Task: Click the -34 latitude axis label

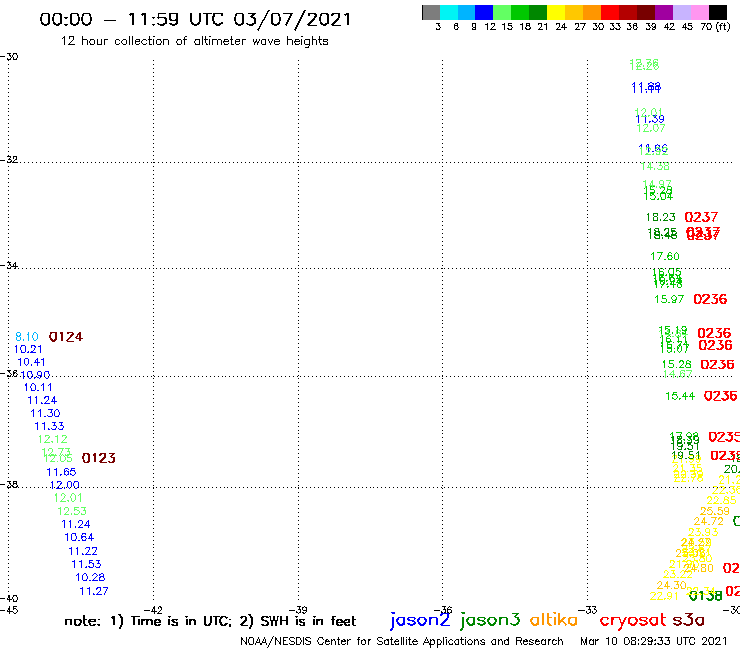Action: point(9,265)
